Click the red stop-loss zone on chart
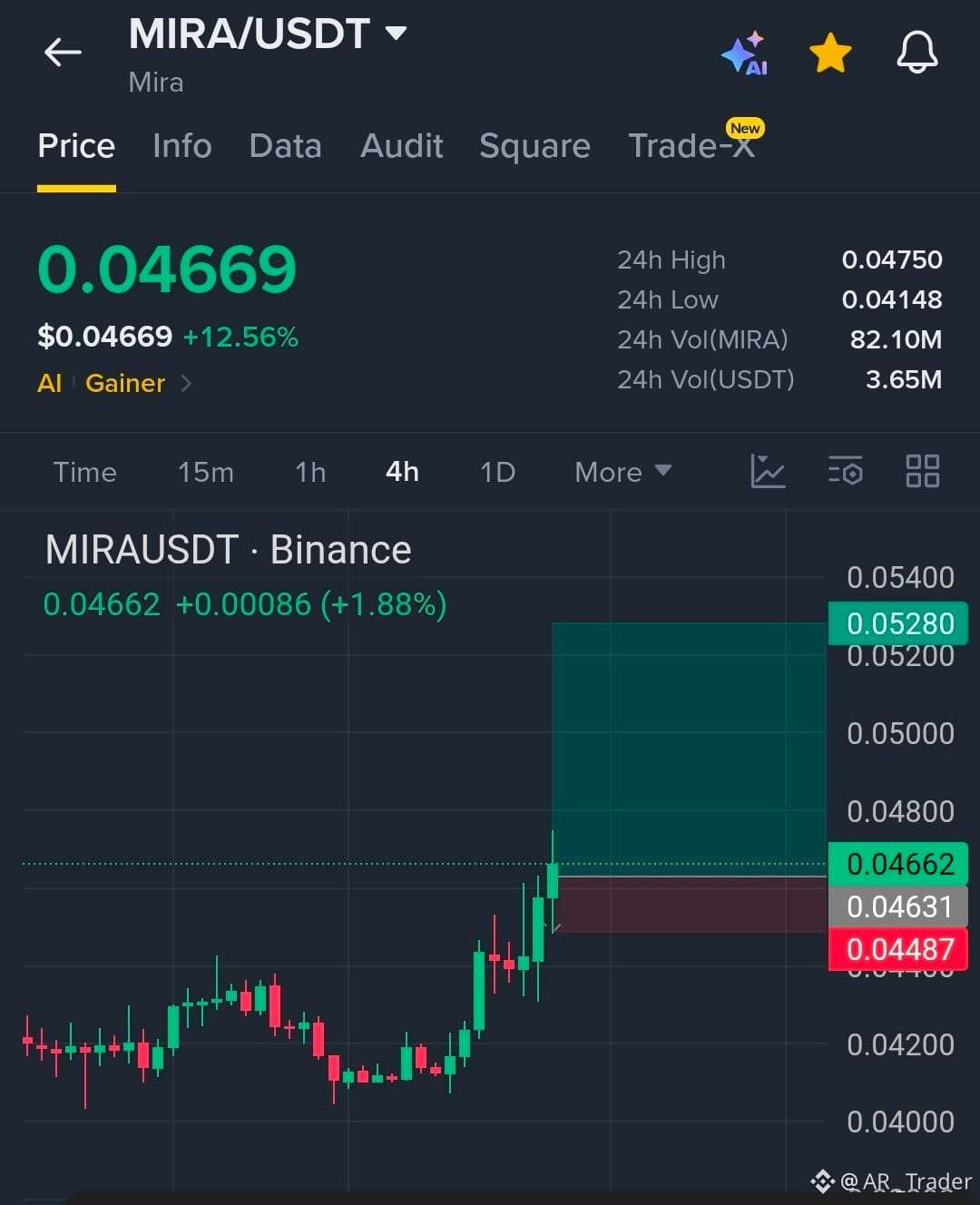 [x=691, y=904]
